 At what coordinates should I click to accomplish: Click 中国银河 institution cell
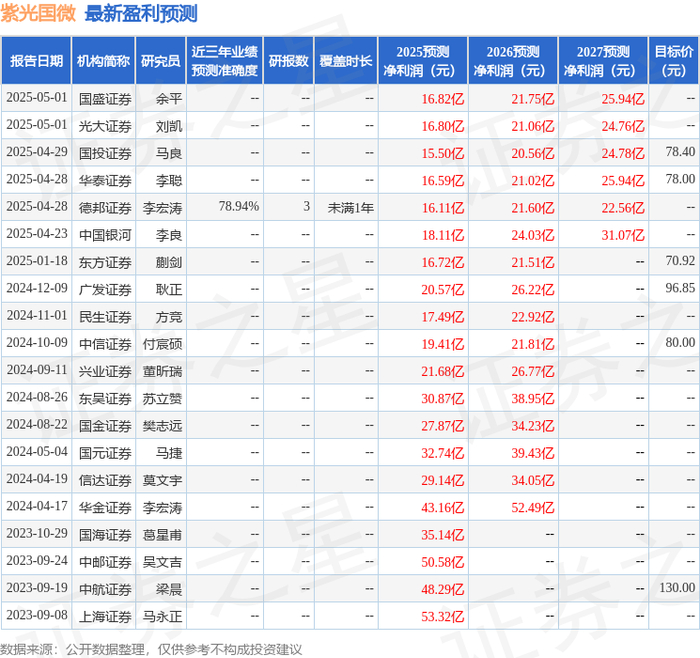[x=105, y=235]
